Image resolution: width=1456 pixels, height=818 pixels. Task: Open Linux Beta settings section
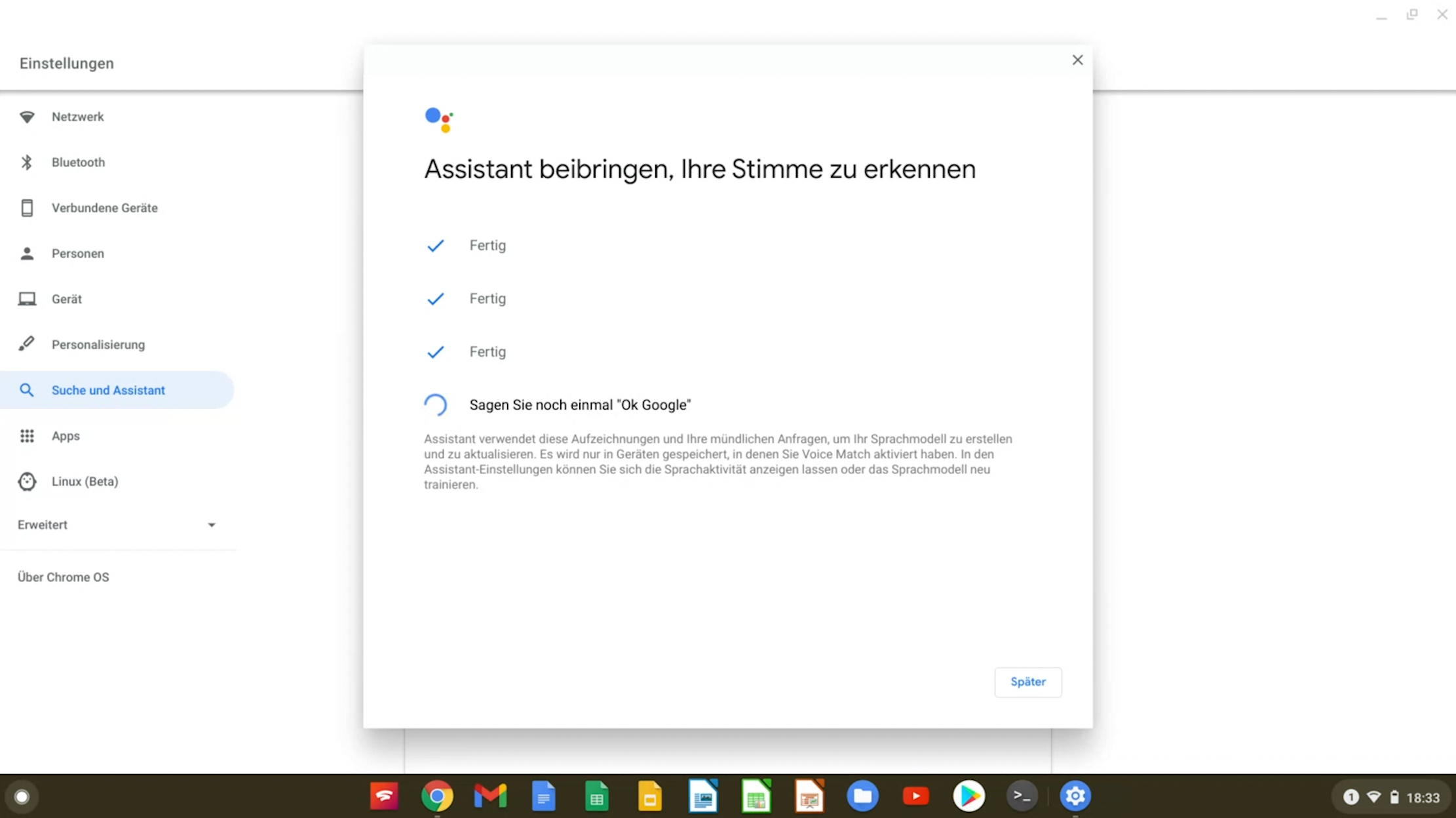point(85,481)
